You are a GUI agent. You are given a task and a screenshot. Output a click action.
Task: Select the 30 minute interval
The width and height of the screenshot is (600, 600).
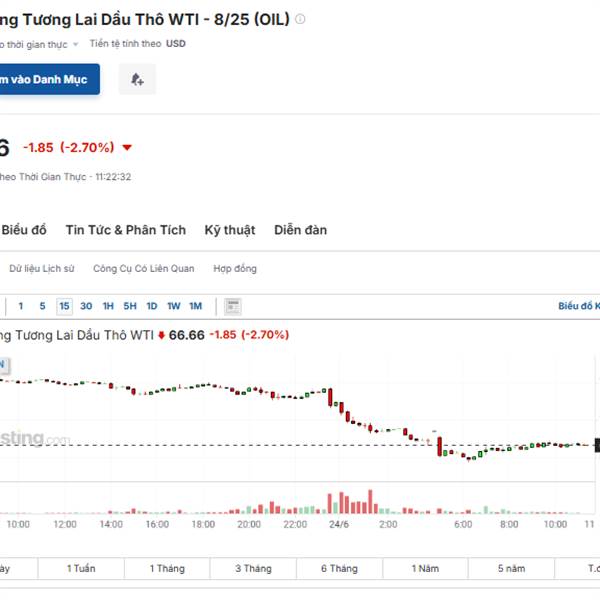86,306
